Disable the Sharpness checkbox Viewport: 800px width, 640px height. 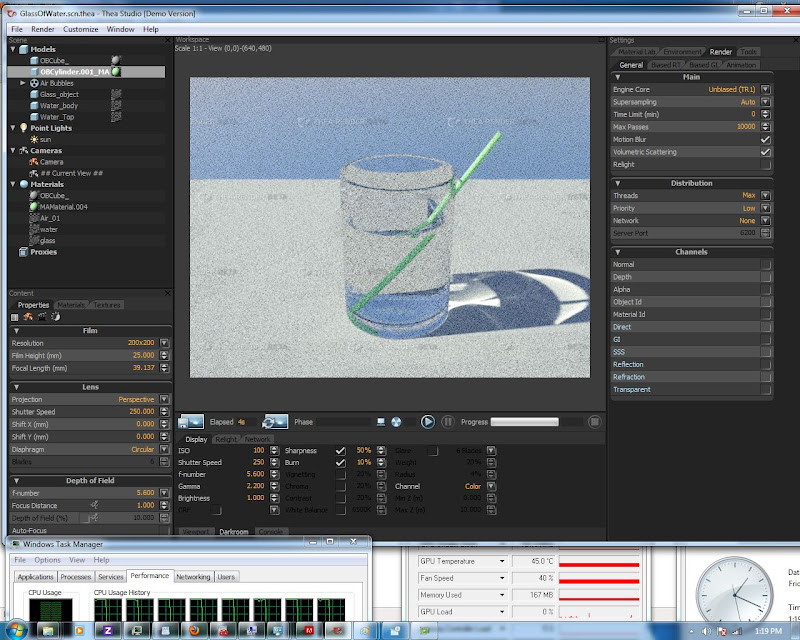[x=341, y=451]
